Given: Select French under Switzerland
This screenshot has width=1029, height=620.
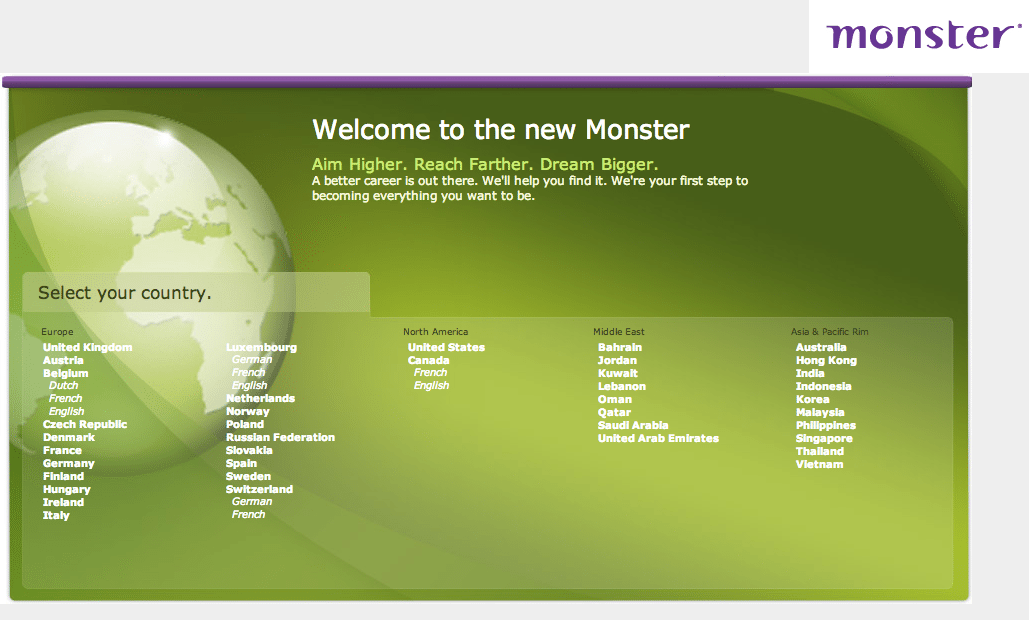Looking at the screenshot, I should pos(248,515).
